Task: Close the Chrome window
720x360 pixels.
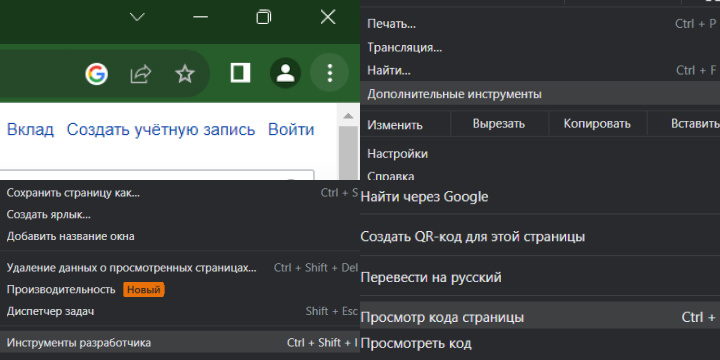Action: point(328,17)
